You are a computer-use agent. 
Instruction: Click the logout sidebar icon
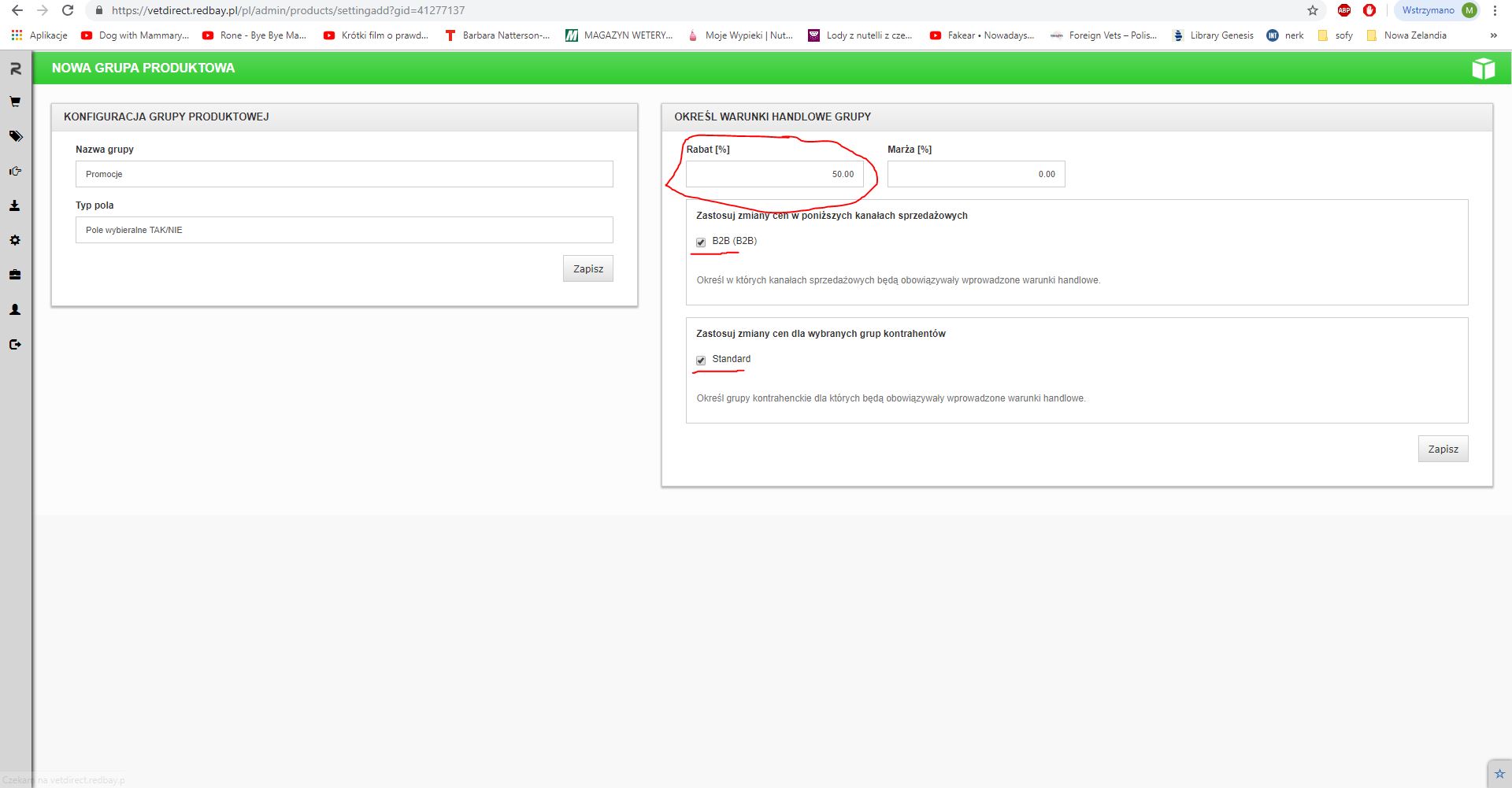15,344
